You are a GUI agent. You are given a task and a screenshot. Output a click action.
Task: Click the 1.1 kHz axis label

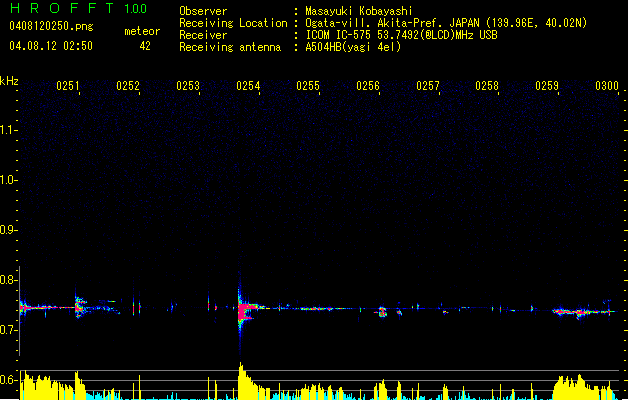coord(7,130)
